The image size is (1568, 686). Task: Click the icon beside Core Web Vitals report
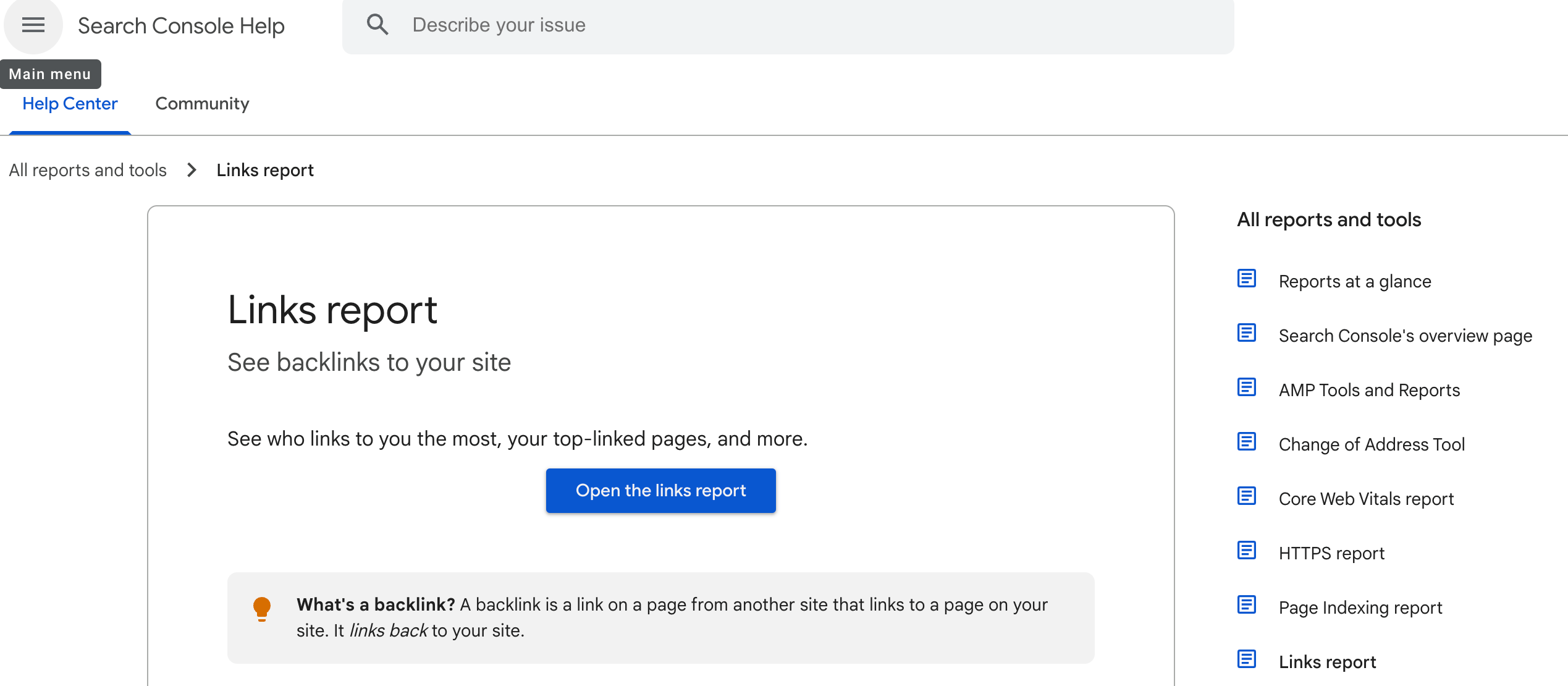1246,496
